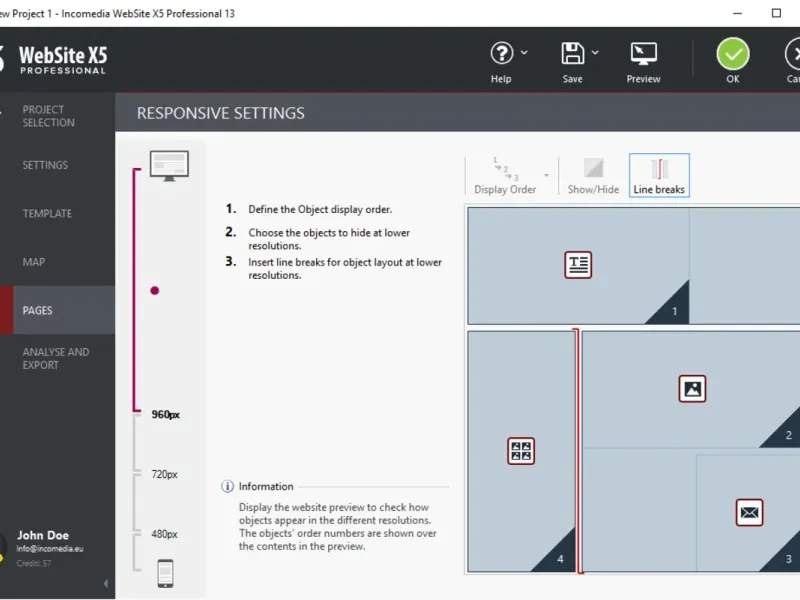Expand the Help dropdown arrow

coord(524,53)
